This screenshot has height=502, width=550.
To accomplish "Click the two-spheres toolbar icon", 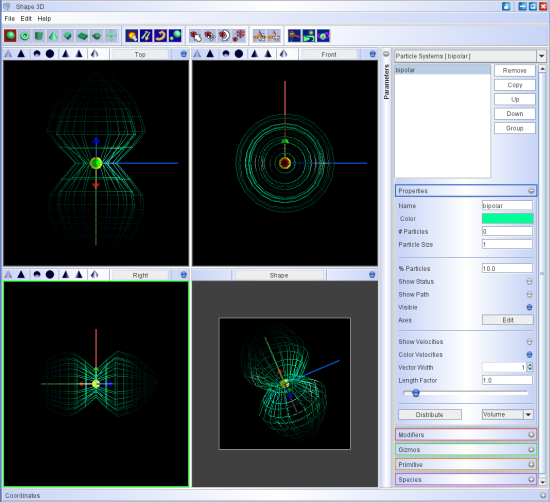I will point(175,36).
